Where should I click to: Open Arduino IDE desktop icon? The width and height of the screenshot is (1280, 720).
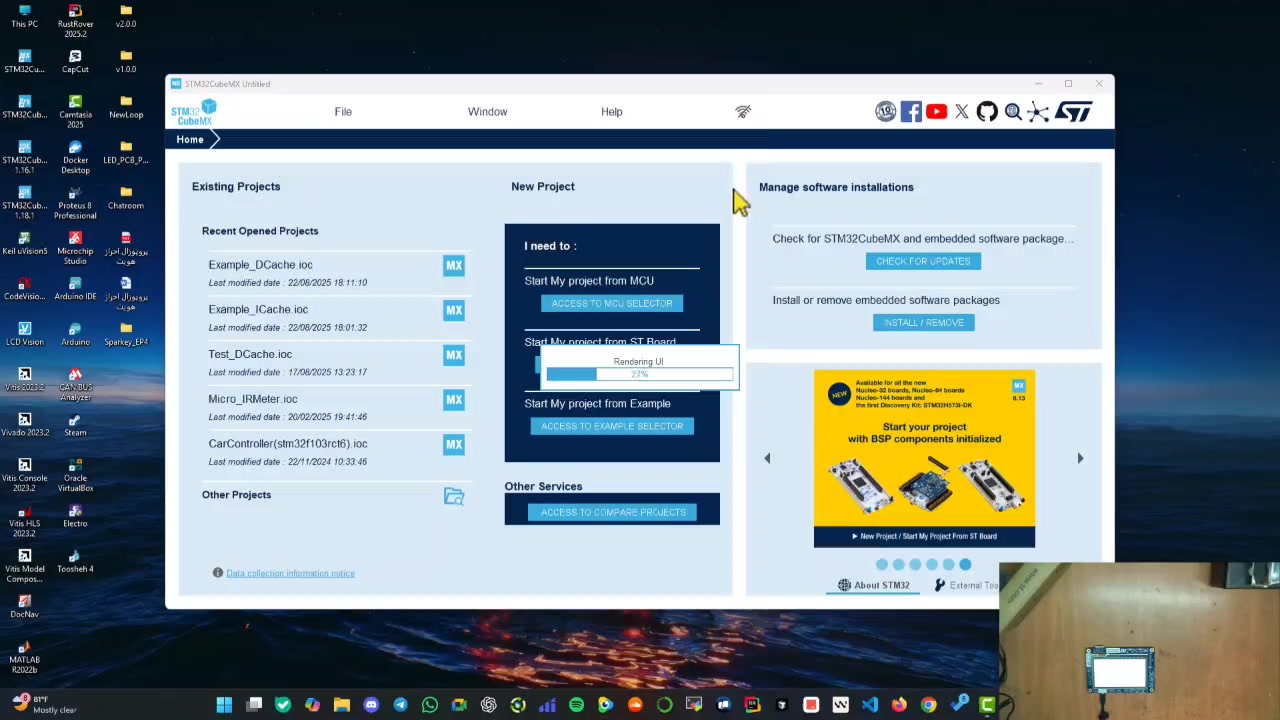click(75, 290)
